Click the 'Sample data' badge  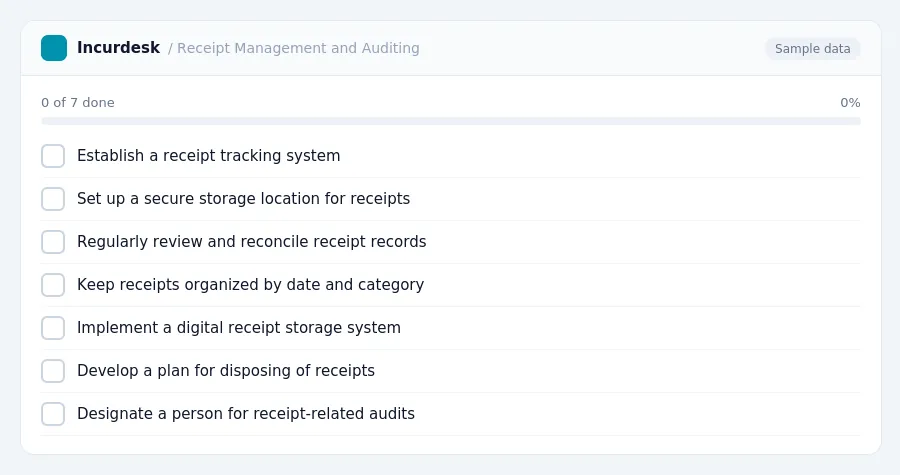(812, 49)
